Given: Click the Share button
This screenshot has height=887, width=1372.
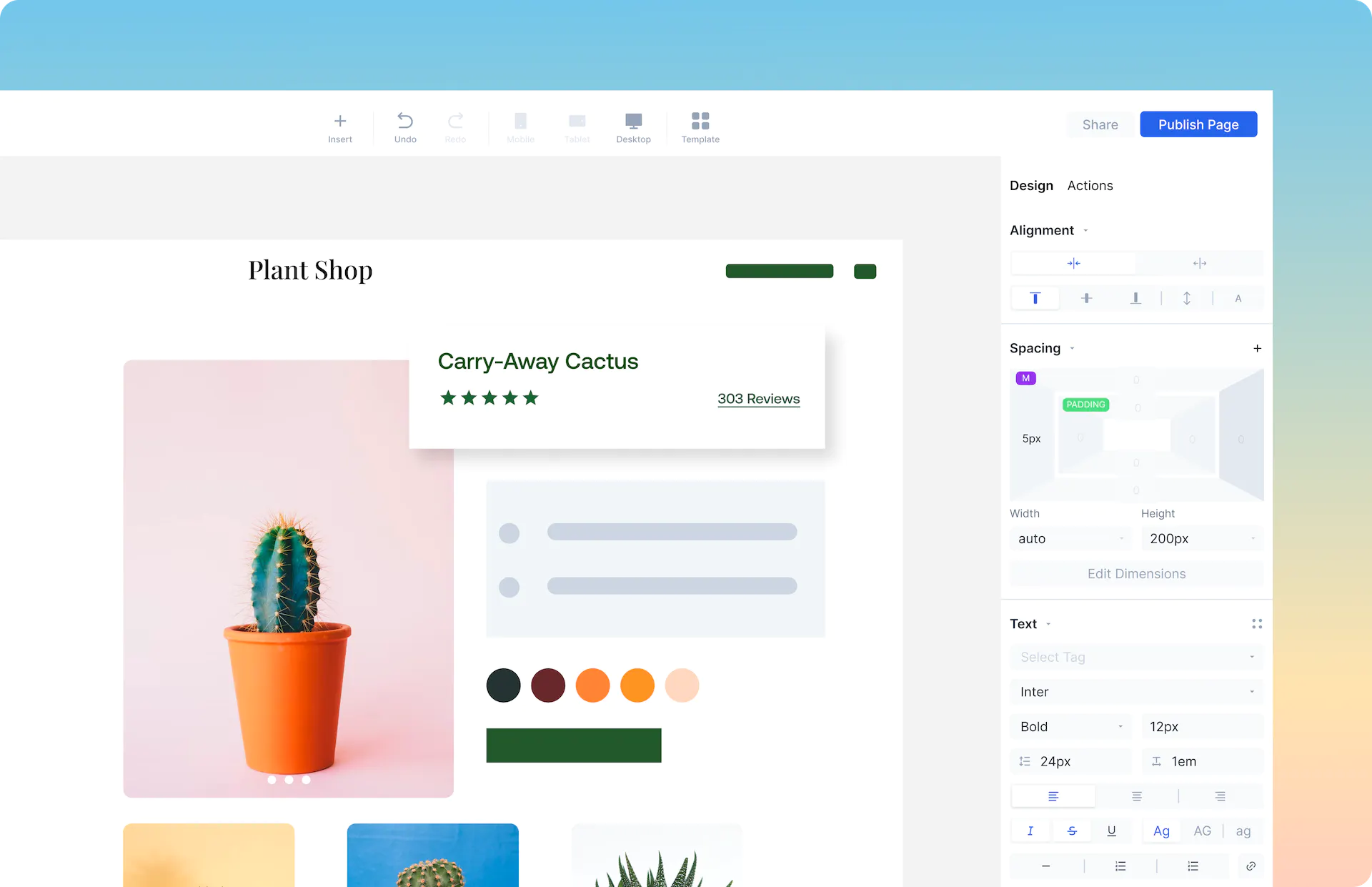Looking at the screenshot, I should point(1100,124).
